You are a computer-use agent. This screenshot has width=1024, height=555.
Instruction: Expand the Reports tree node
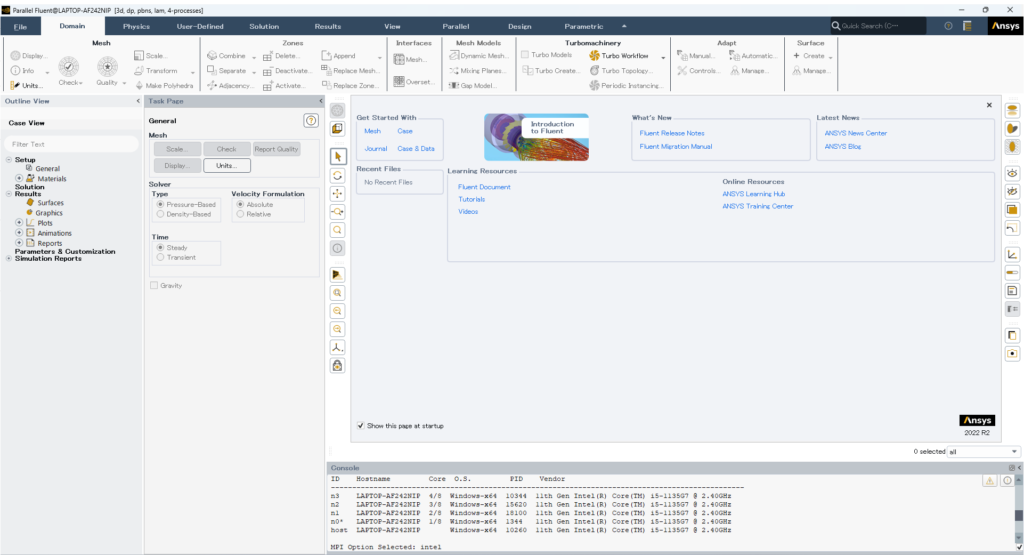pos(19,242)
